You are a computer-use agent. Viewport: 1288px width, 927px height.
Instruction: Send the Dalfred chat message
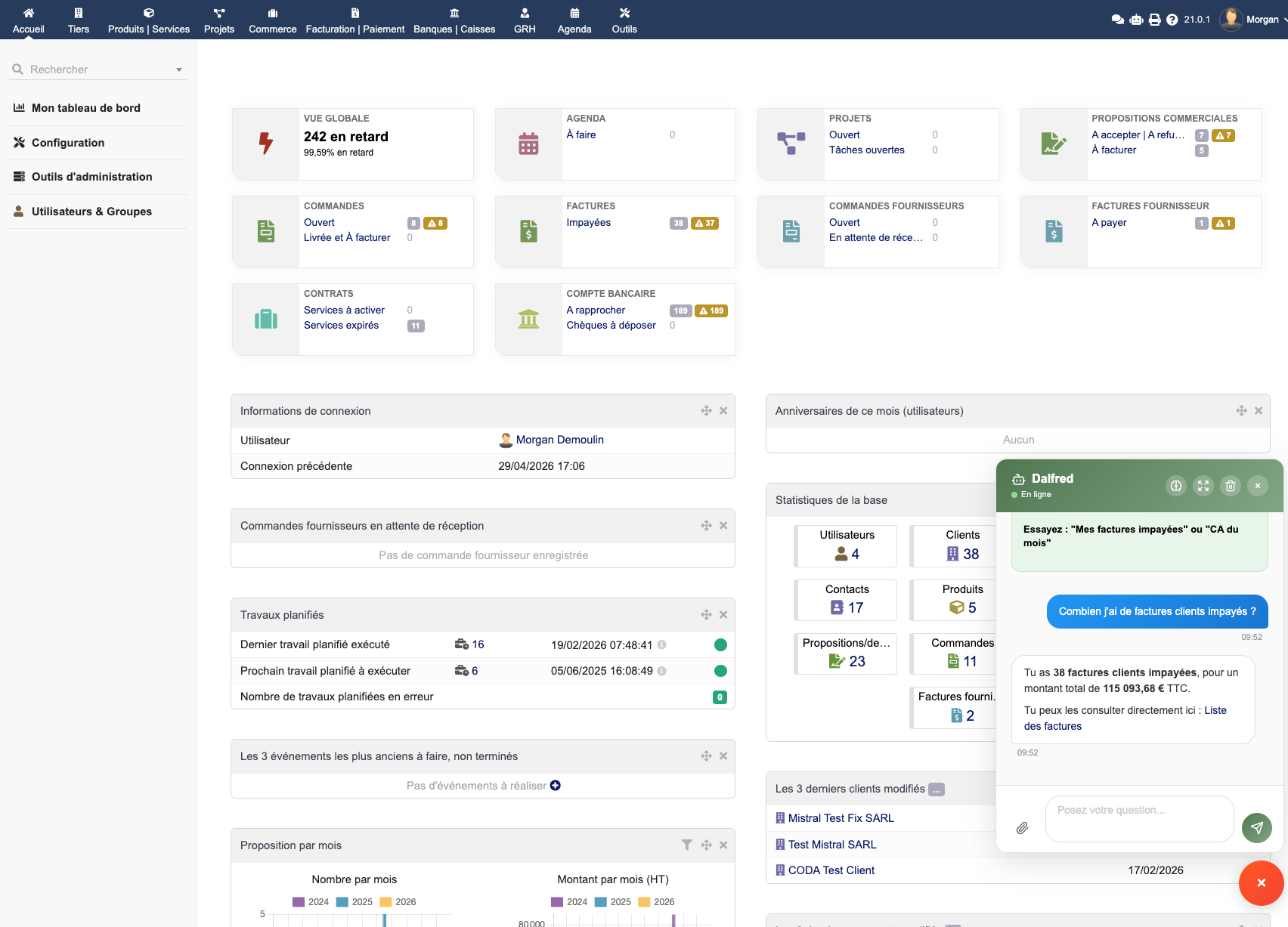click(1256, 828)
